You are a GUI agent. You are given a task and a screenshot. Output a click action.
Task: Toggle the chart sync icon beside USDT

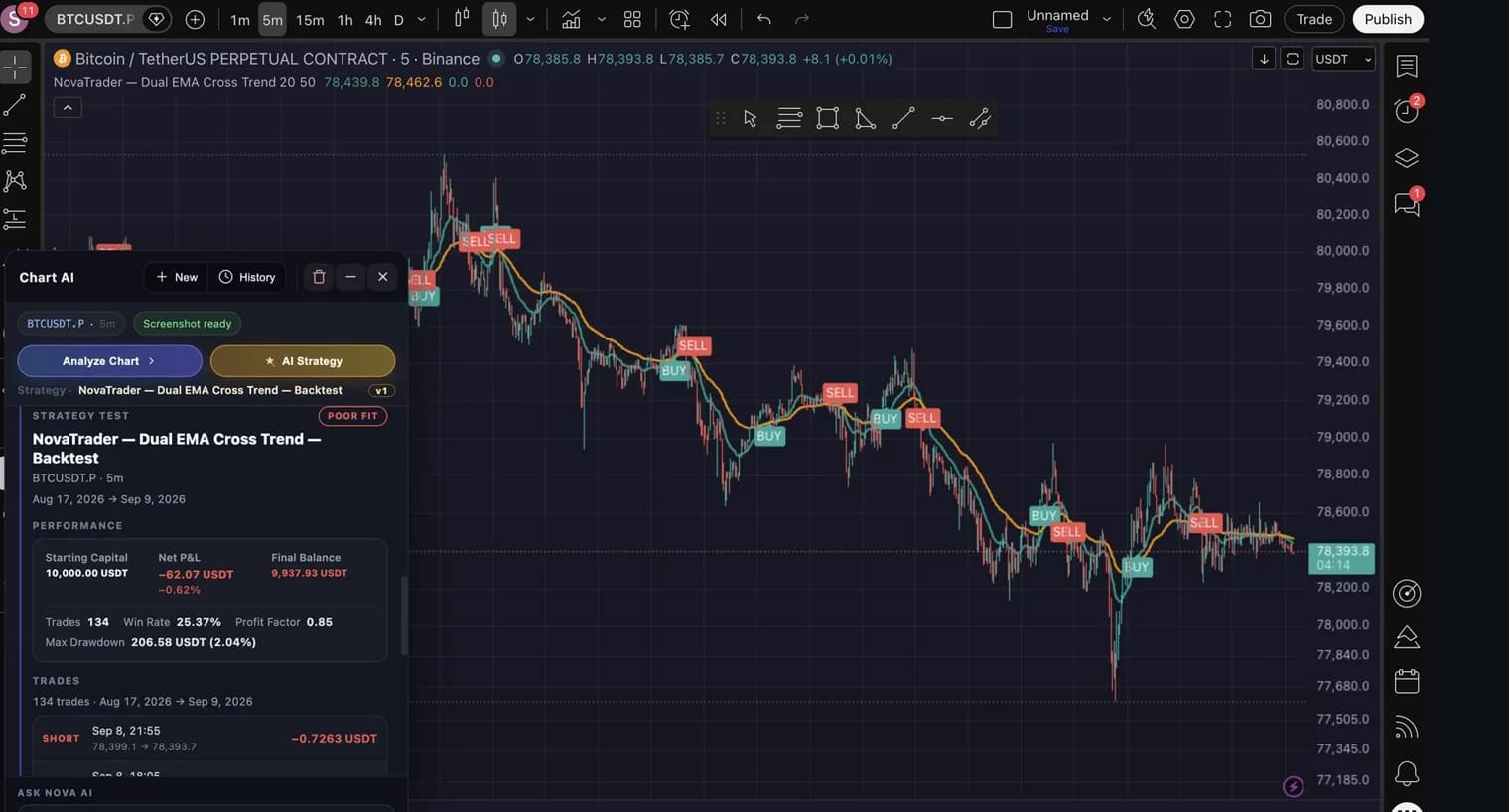point(1292,59)
